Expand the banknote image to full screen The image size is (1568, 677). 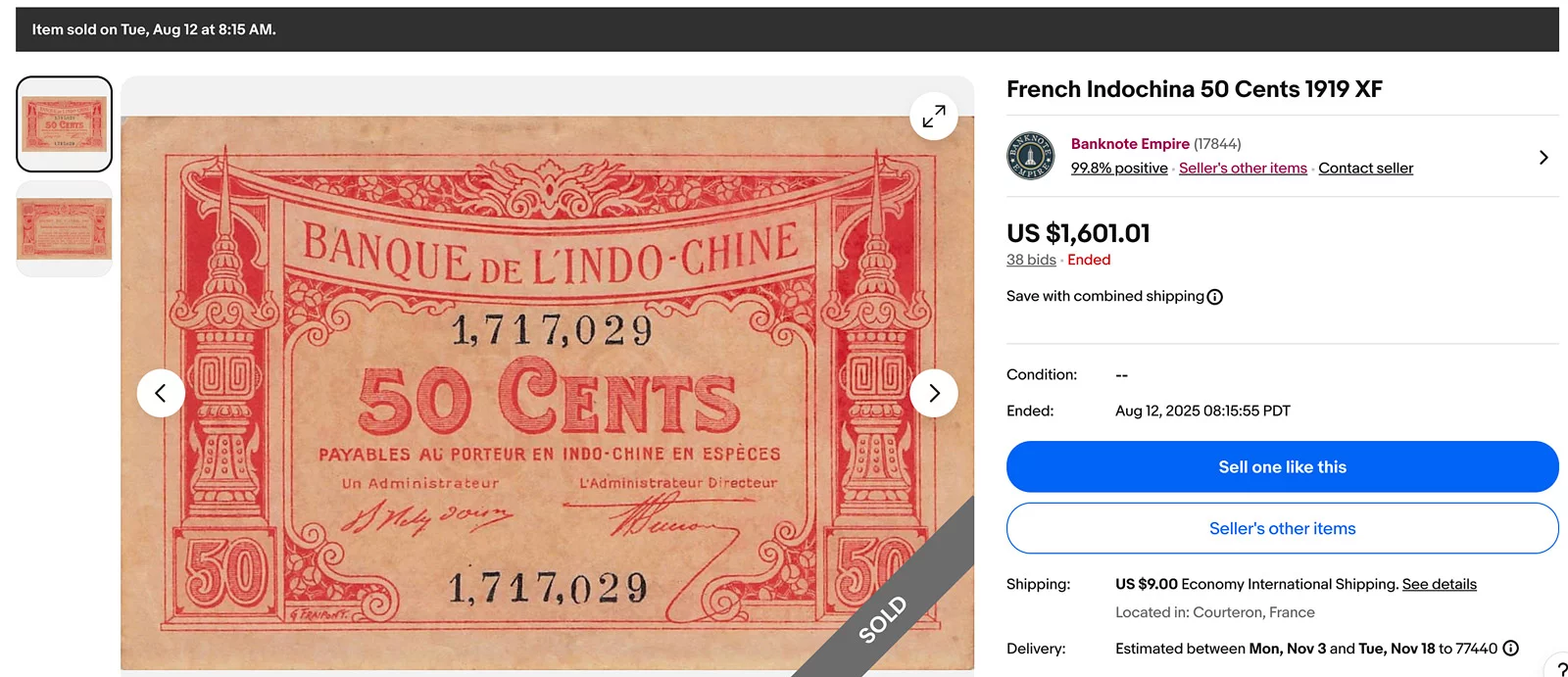934,117
